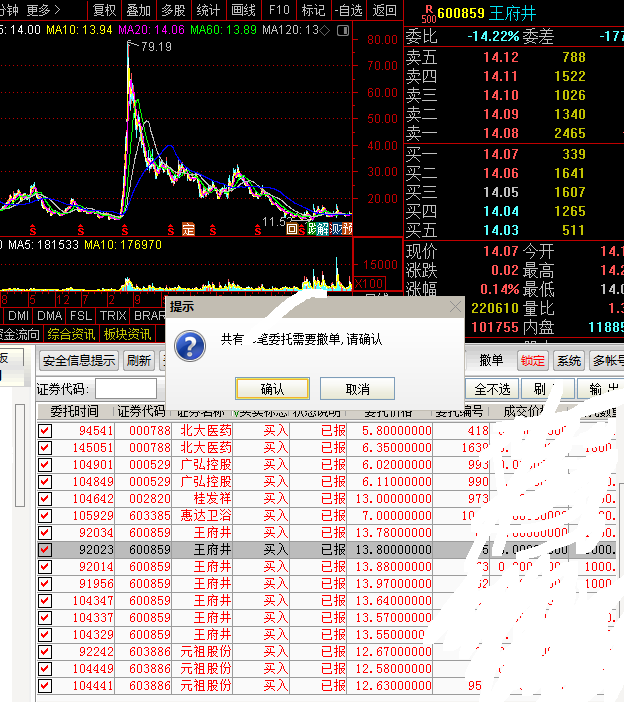Sort by the 委托时间 column header

74,411
